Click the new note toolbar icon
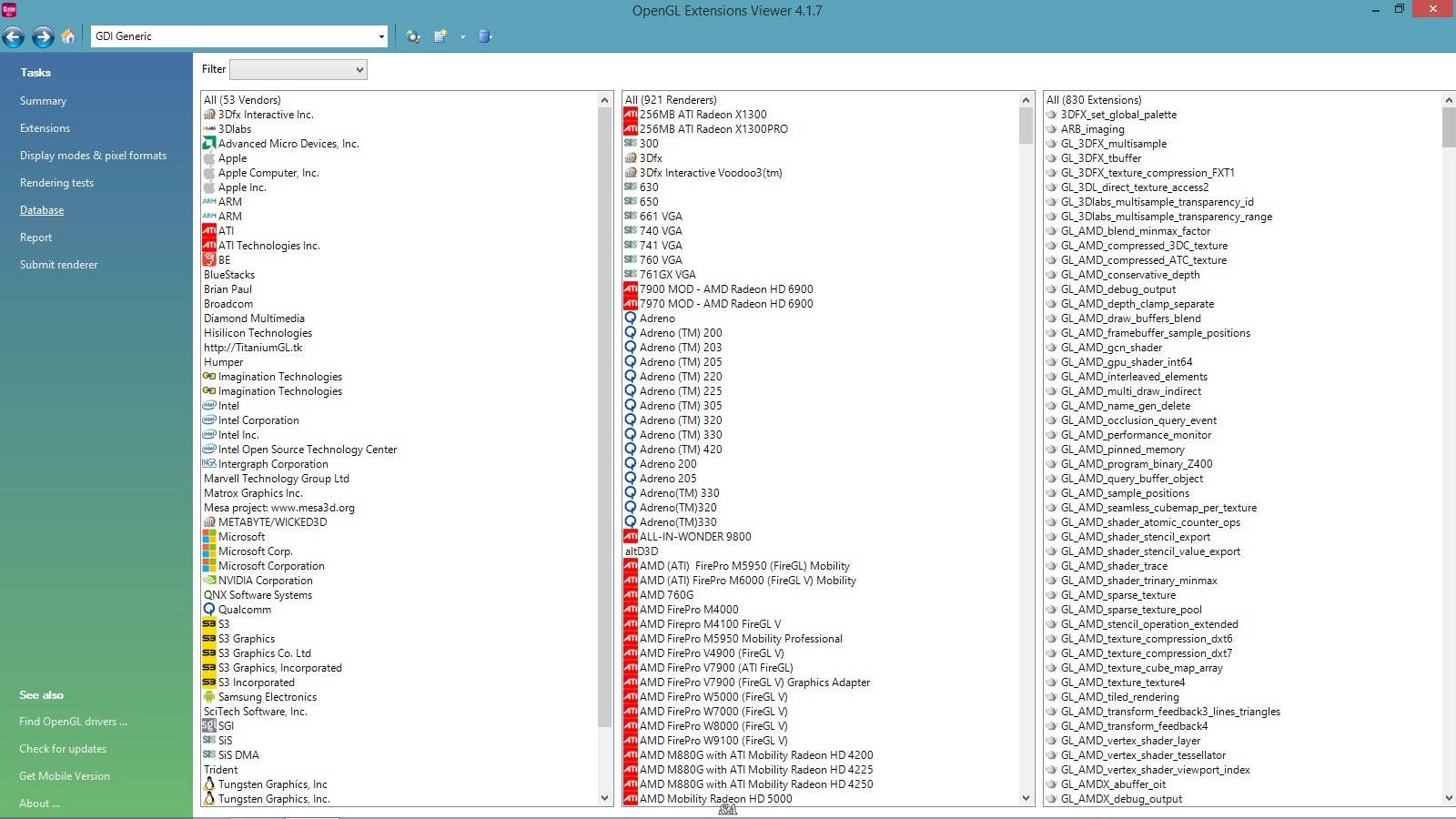 [440, 36]
